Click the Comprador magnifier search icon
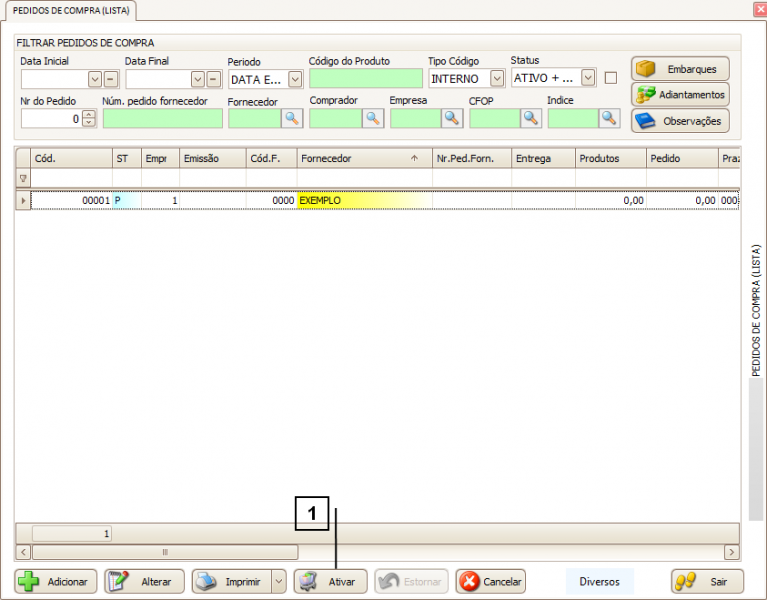 click(372, 118)
